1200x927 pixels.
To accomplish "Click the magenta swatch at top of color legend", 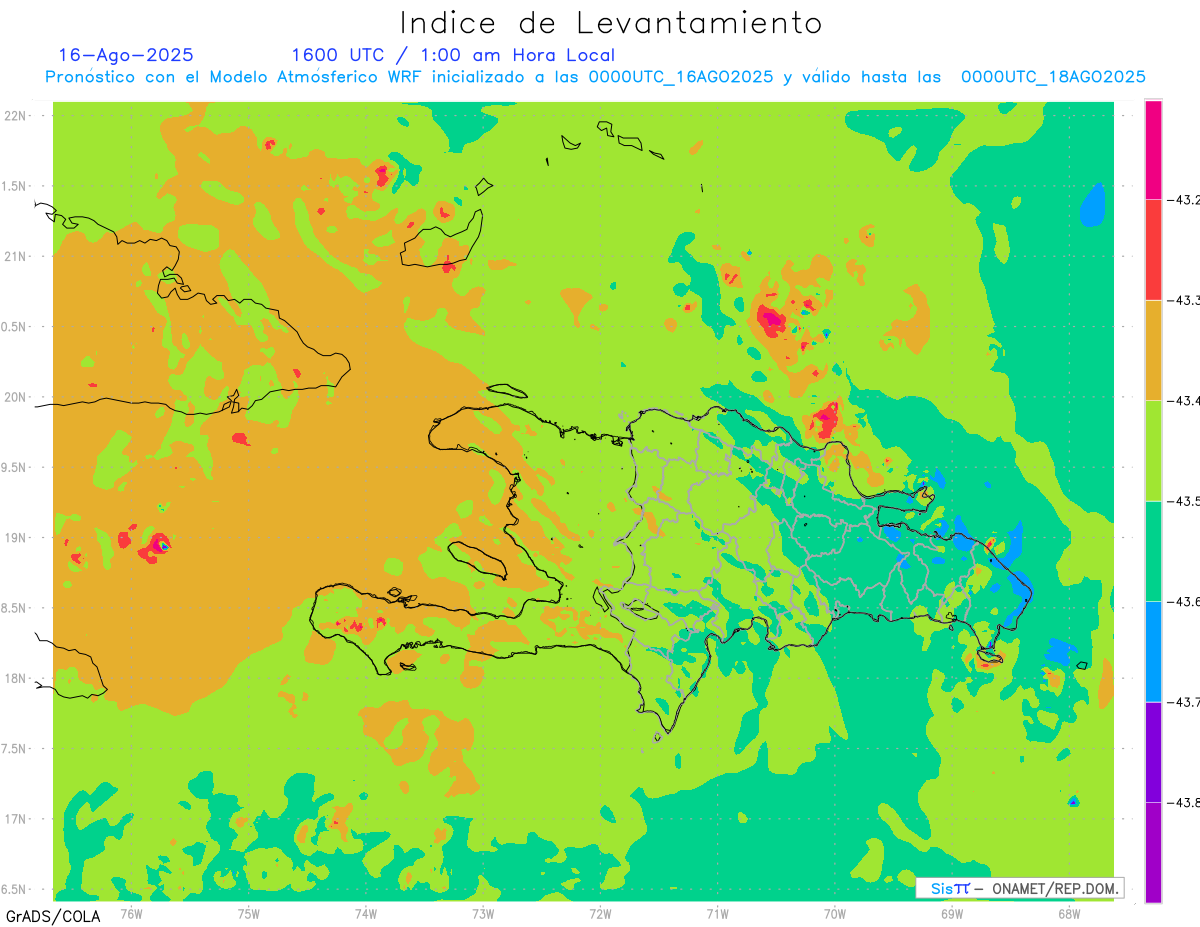I will 1153,149.
